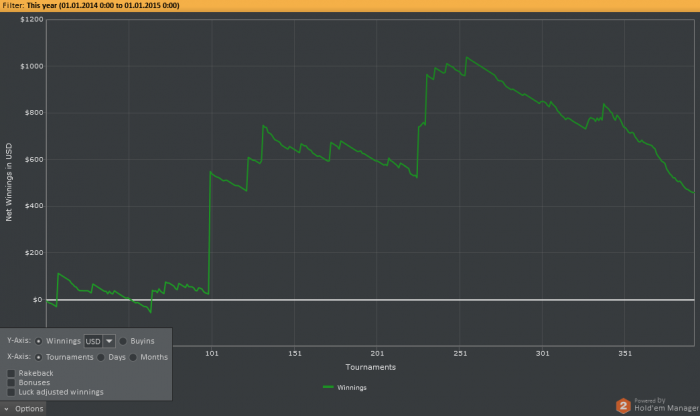The image size is (700, 416).
Task: Click the green Winnings legend swatch
Action: 328,387
